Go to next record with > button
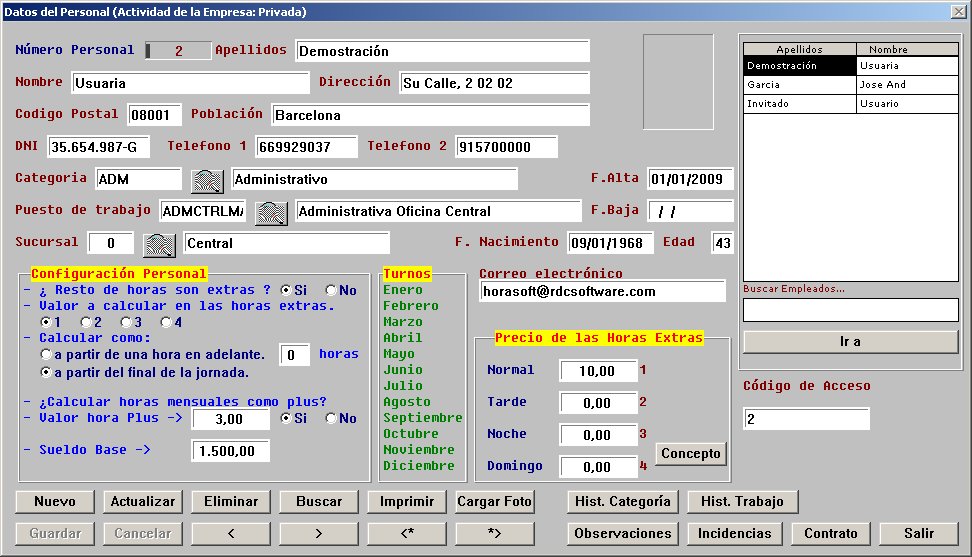The height and width of the screenshot is (557, 972). pos(319,533)
